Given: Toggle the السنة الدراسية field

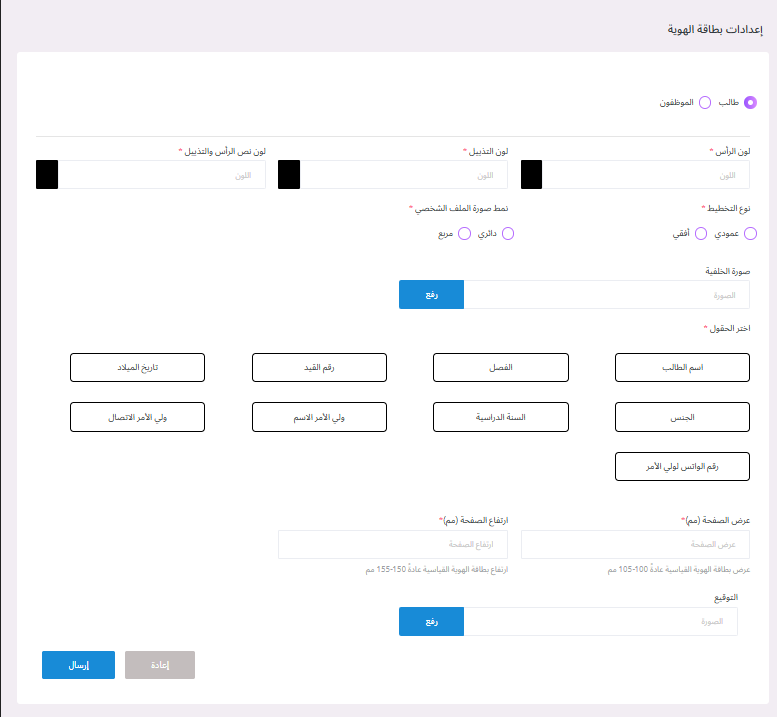Looking at the screenshot, I should [x=500, y=417].
